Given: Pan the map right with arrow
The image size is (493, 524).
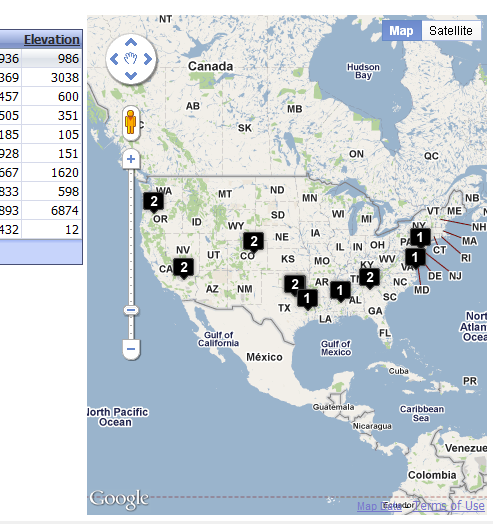Looking at the screenshot, I should pyautogui.click(x=148, y=59).
